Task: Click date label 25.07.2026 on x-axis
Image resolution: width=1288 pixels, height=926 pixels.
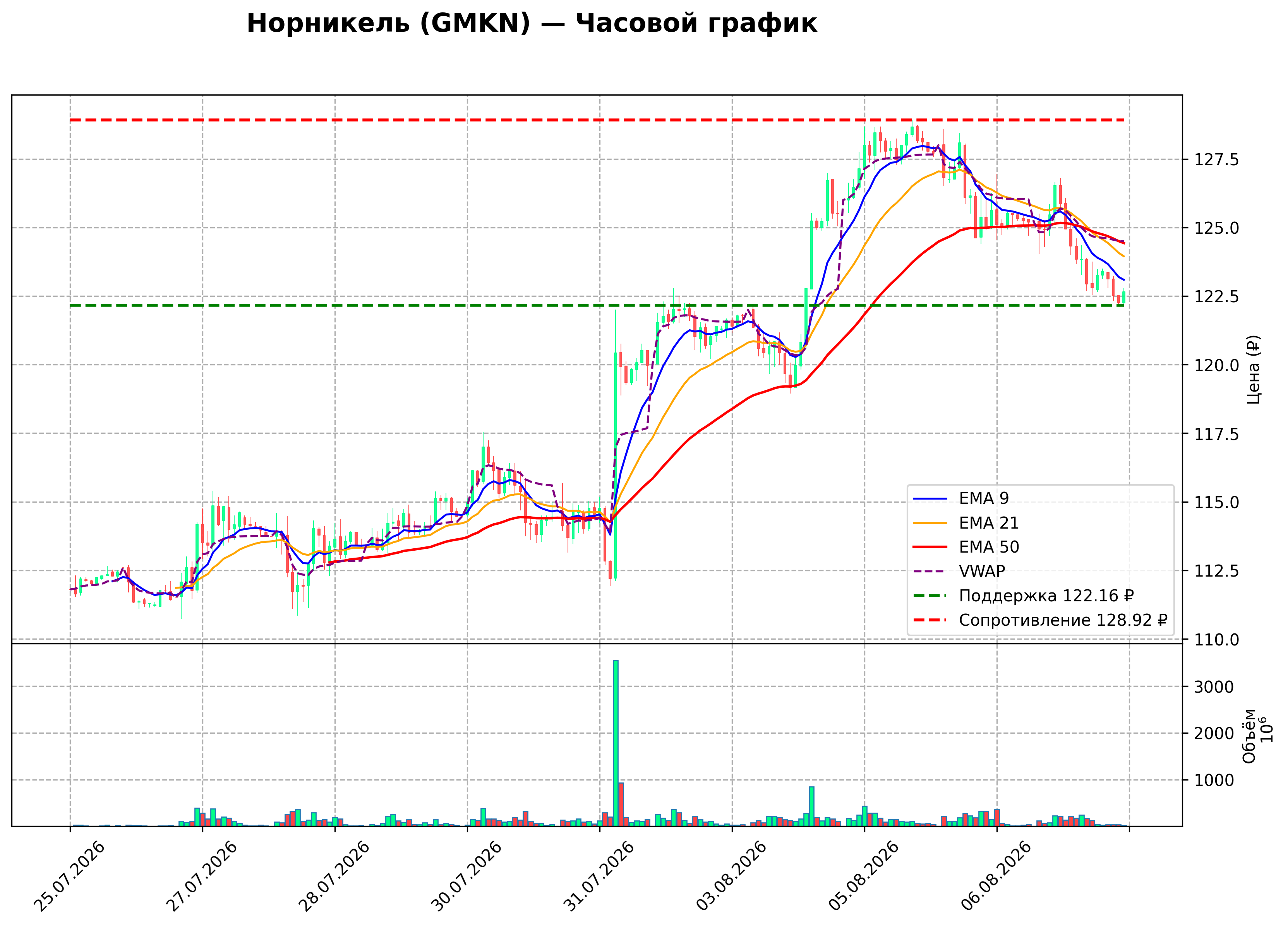Action: pos(69,876)
